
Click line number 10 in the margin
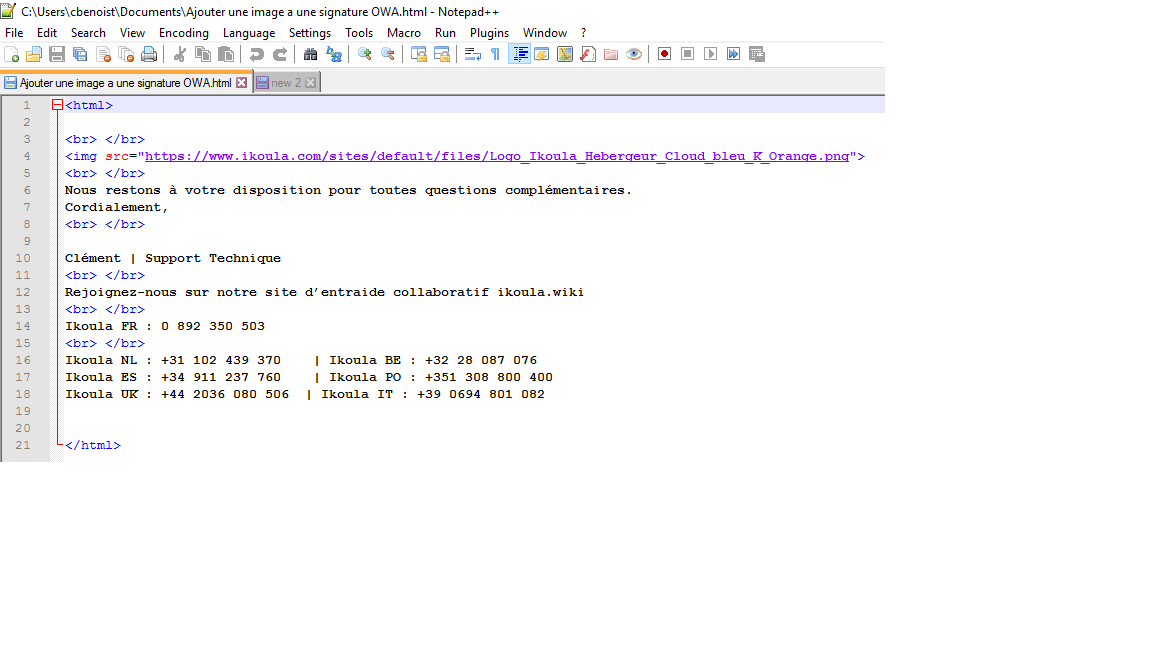point(23,259)
